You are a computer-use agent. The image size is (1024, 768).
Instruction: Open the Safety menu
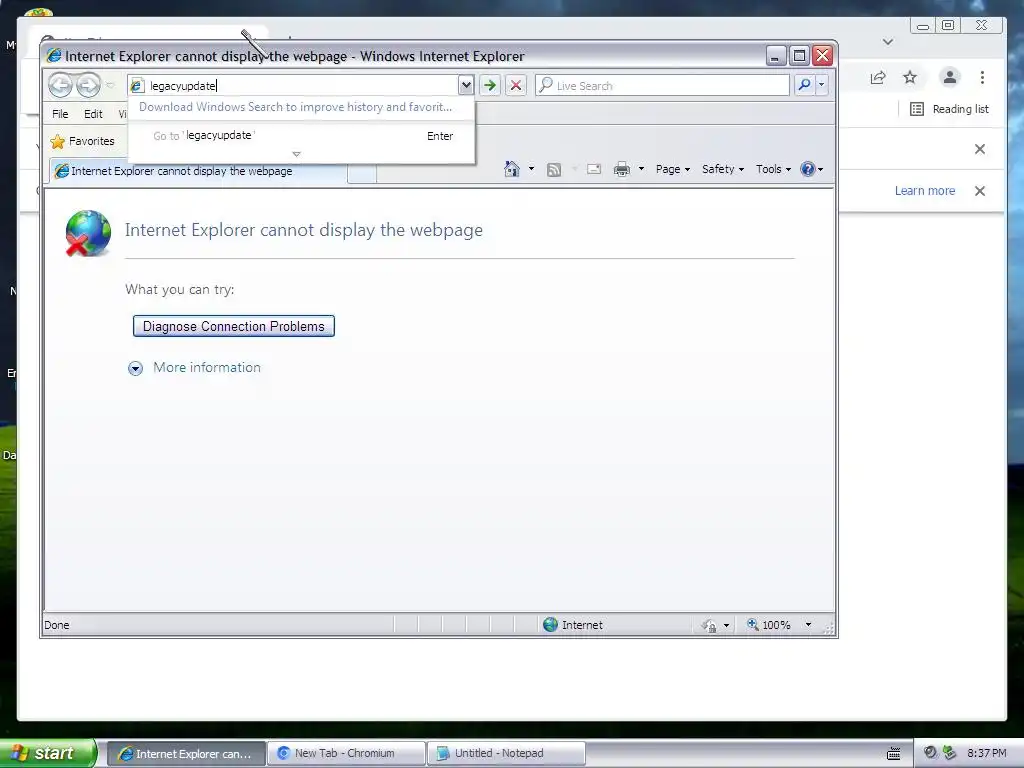click(722, 169)
